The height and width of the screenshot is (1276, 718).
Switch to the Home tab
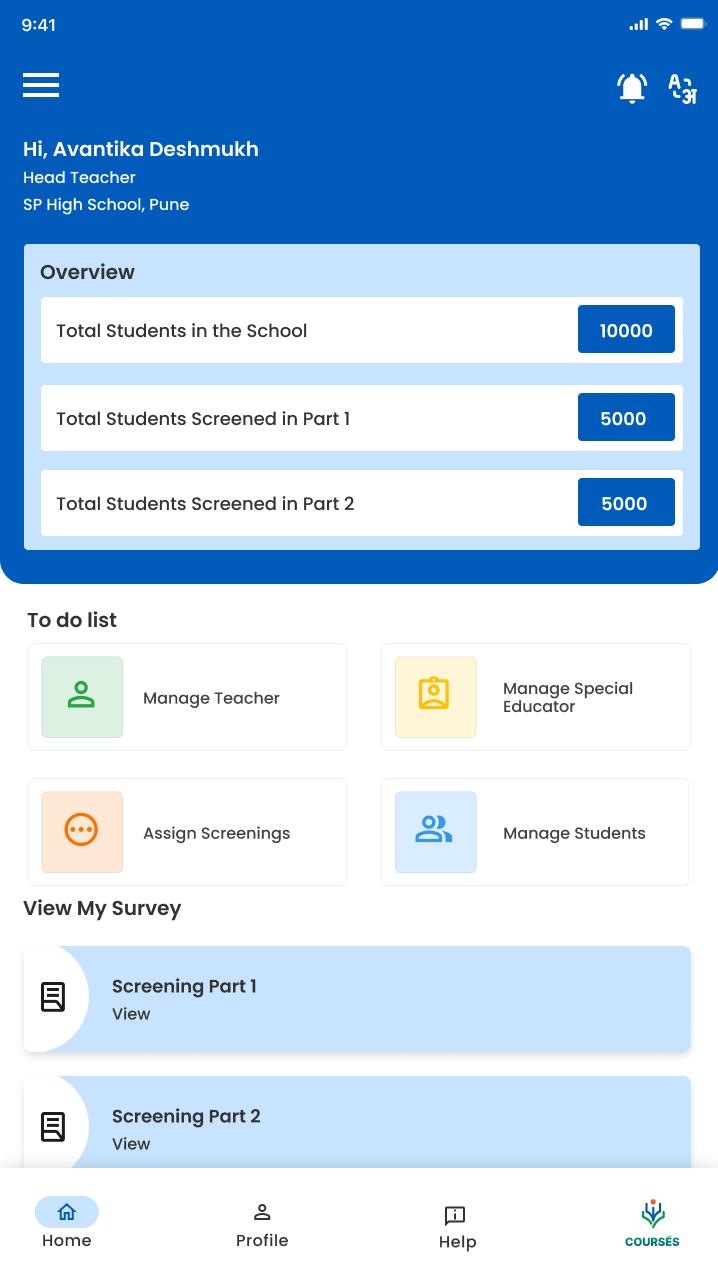[x=67, y=1223]
